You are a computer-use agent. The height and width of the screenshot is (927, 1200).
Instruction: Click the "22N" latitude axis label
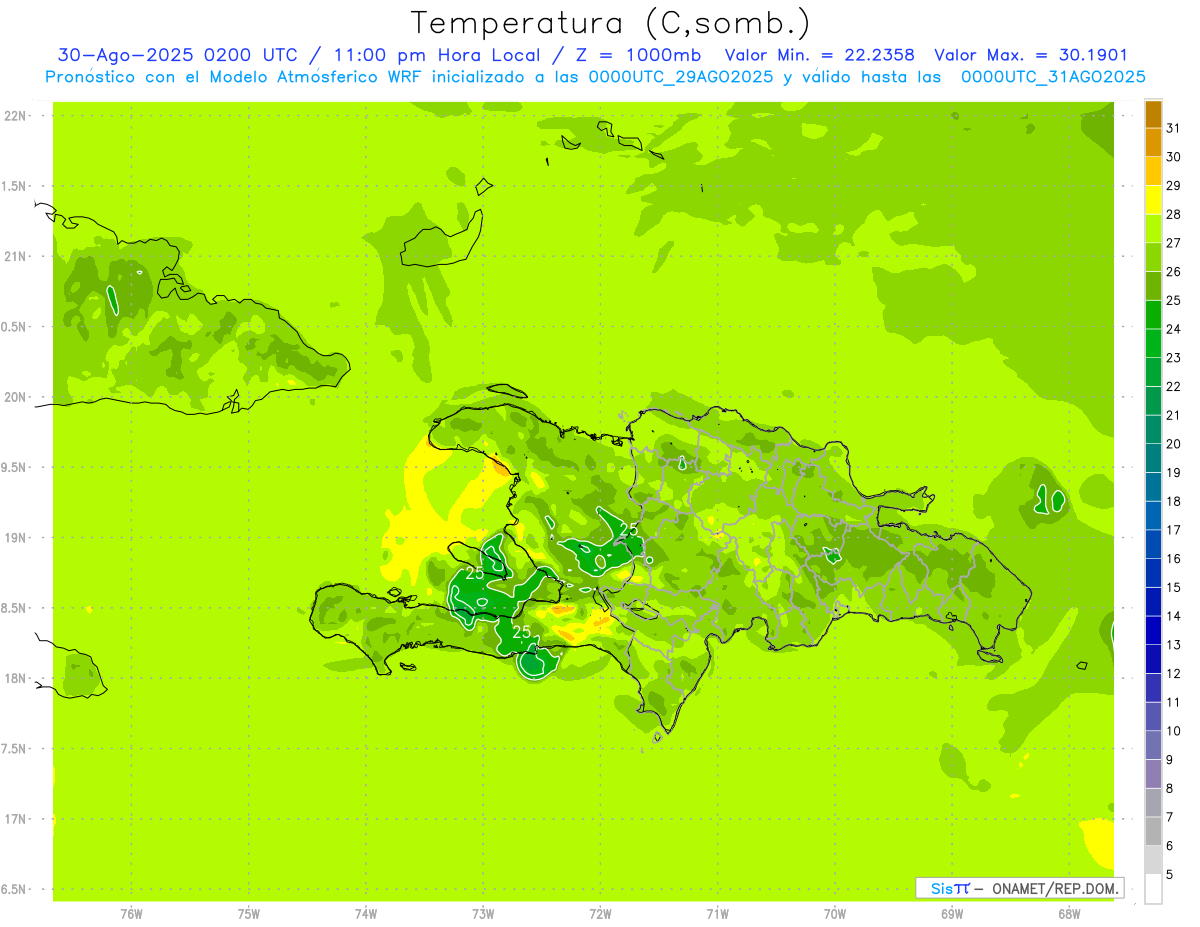click(x=16, y=116)
